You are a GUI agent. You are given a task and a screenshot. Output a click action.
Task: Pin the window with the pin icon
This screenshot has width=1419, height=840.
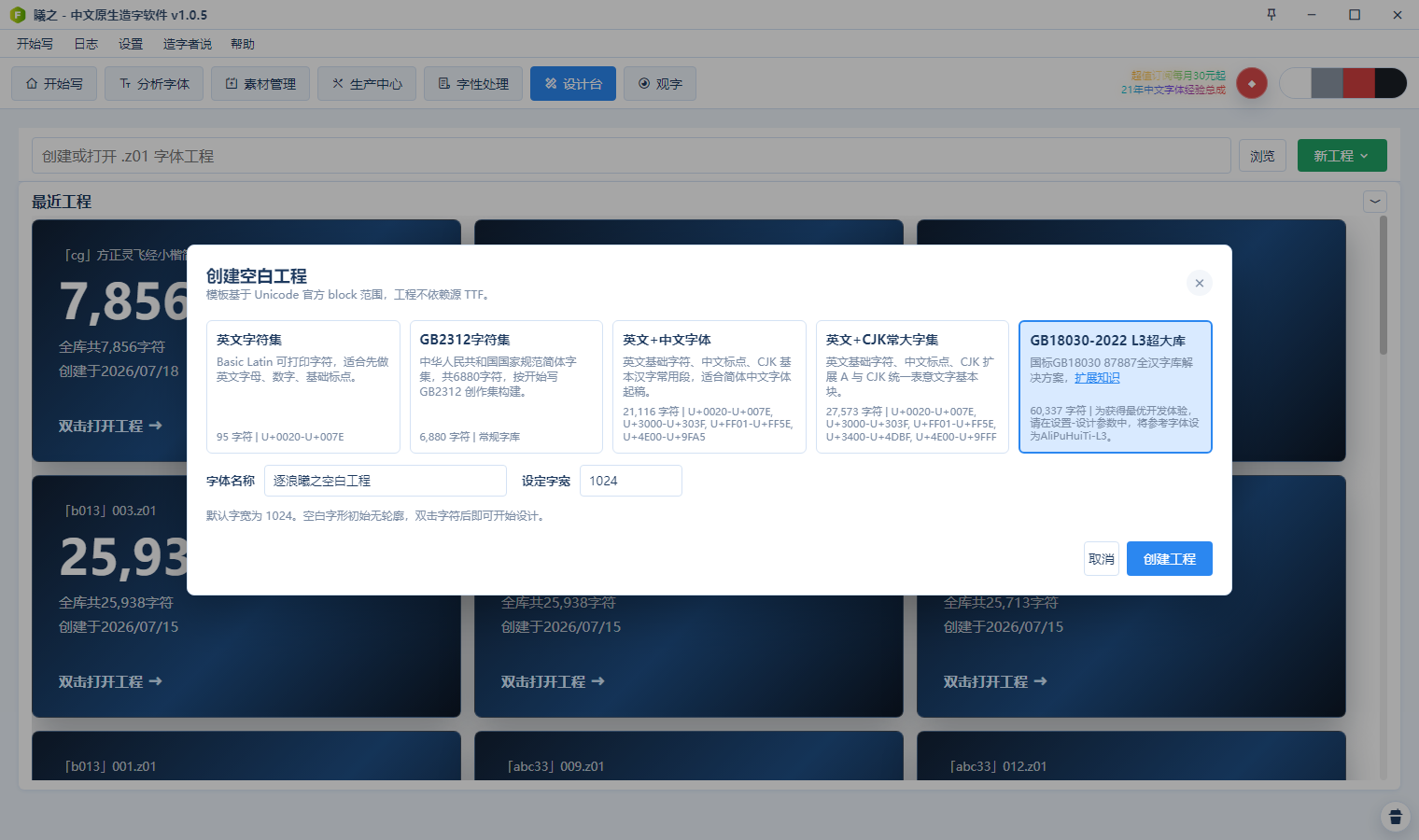pos(1271,15)
